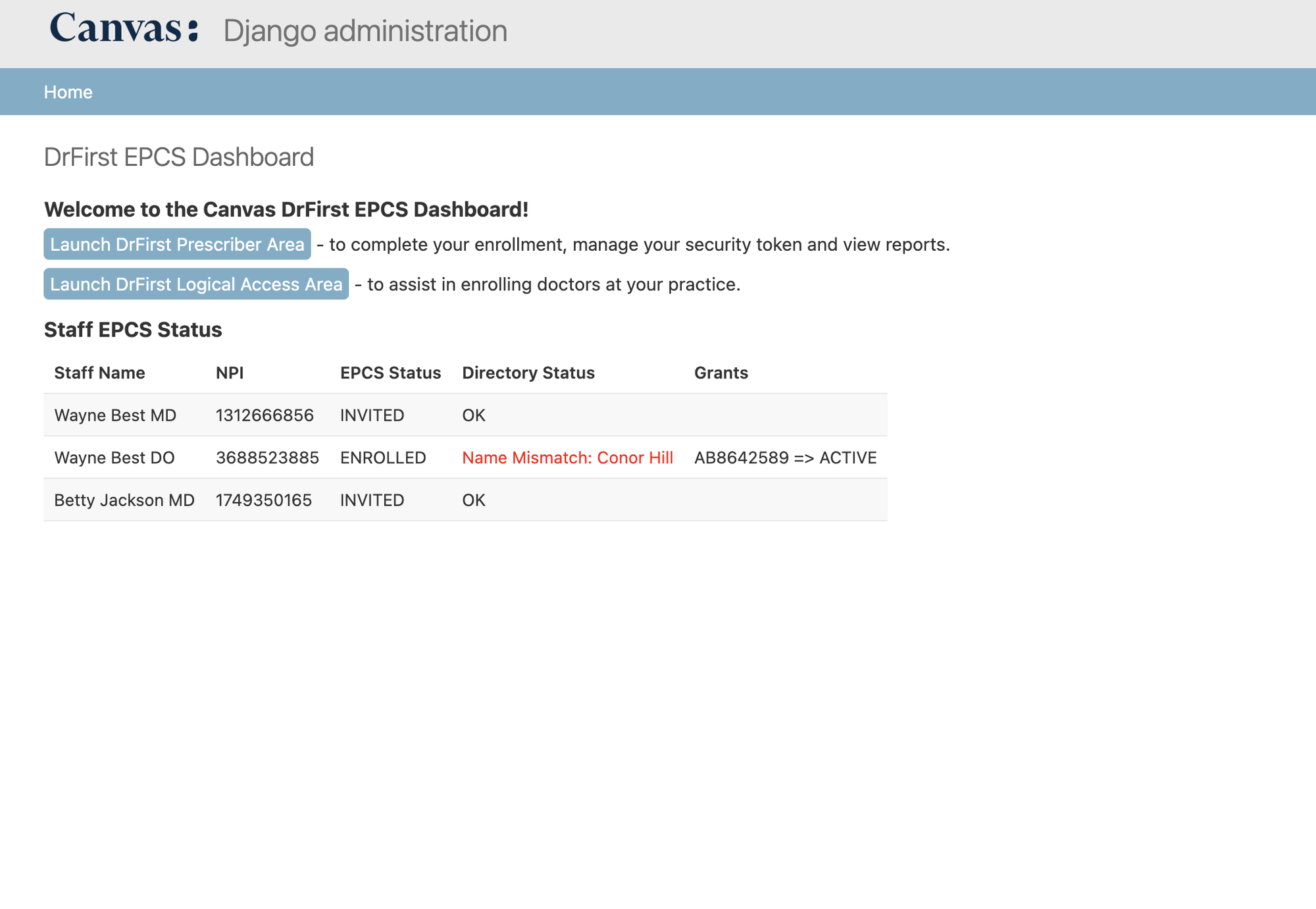Click the Canvas logo in the header
The height and width of the screenshot is (909, 1316).
click(124, 28)
